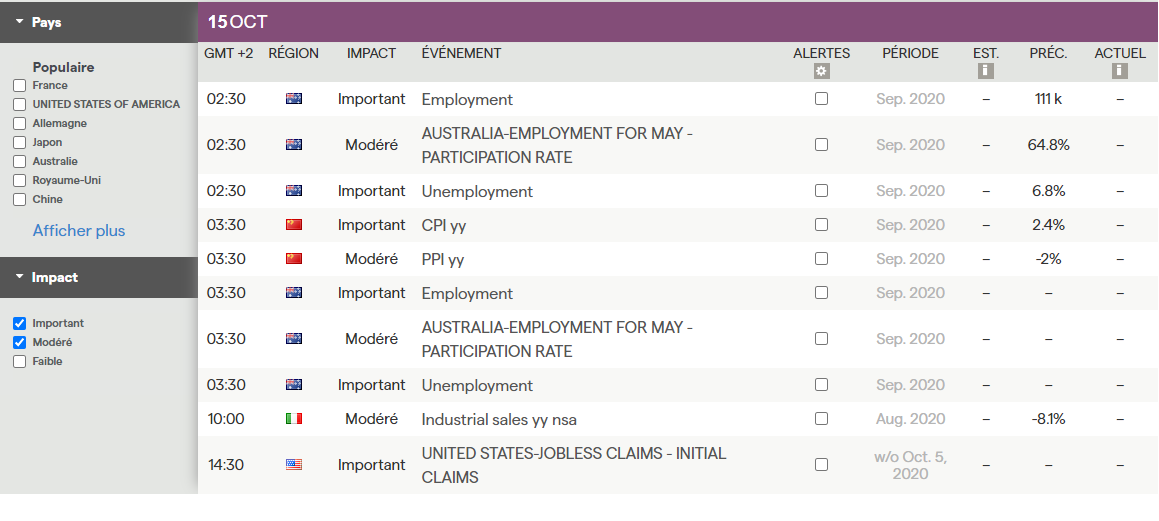Viewport: 1159px width, 521px height.
Task: Click the RÉGION column header
Action: 293,53
